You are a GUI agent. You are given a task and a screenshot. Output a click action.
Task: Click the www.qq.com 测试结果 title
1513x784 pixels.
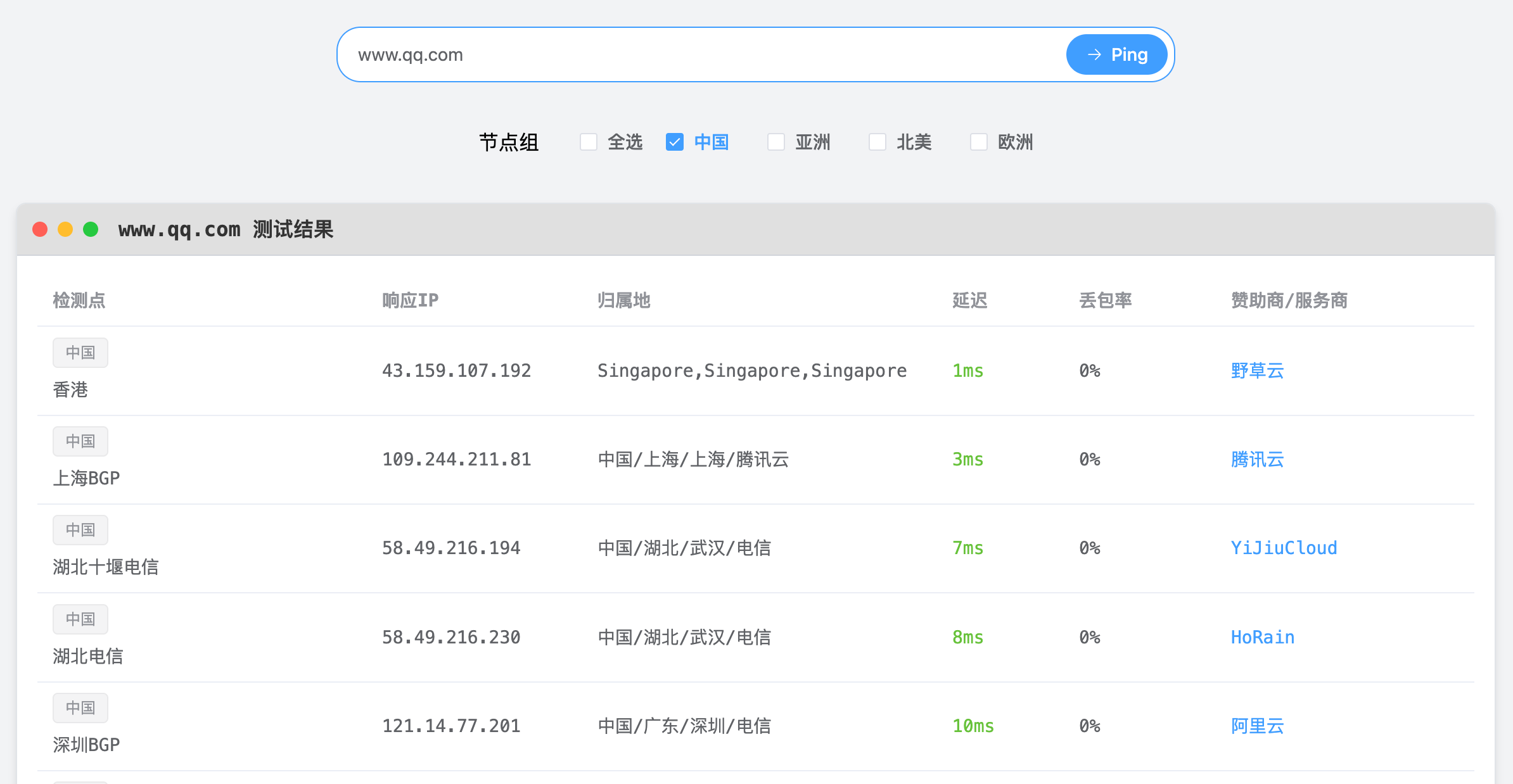[226, 229]
